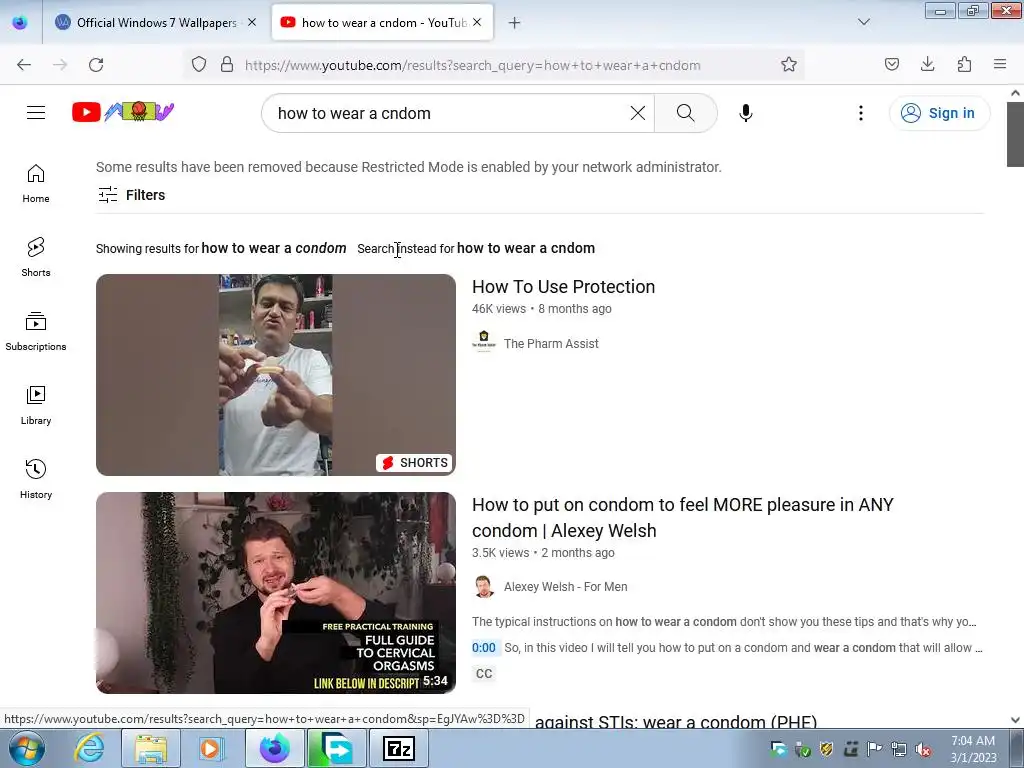Click 'how to wear a condom' corrected query
Viewport: 1024px width, 768px height.
click(274, 248)
